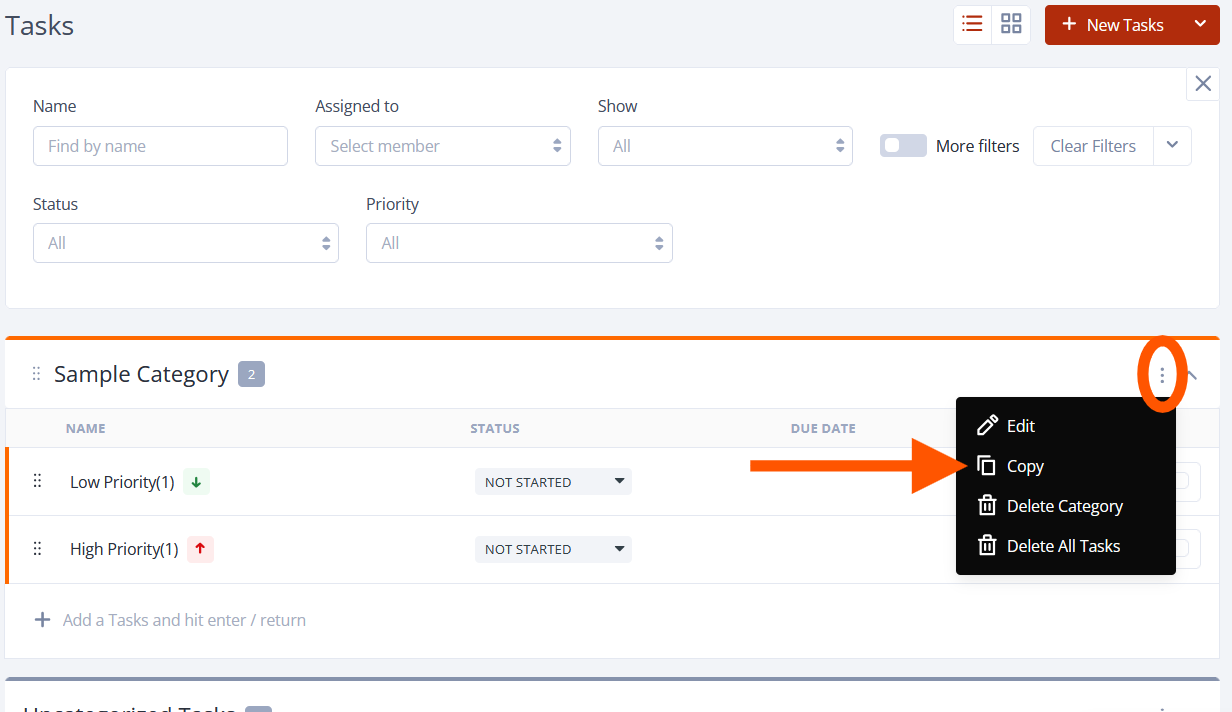
Task: Open Sample Category three-dot menu
Action: 1162,375
